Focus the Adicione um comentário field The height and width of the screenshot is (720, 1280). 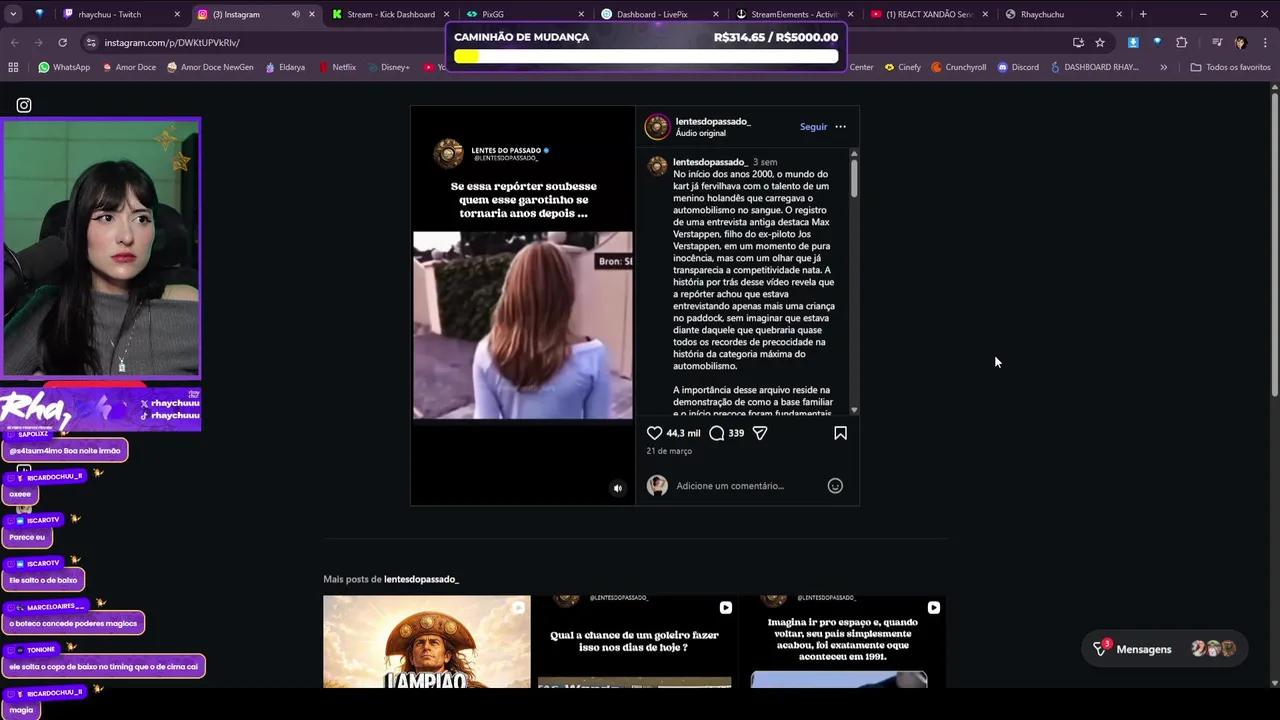click(x=748, y=486)
